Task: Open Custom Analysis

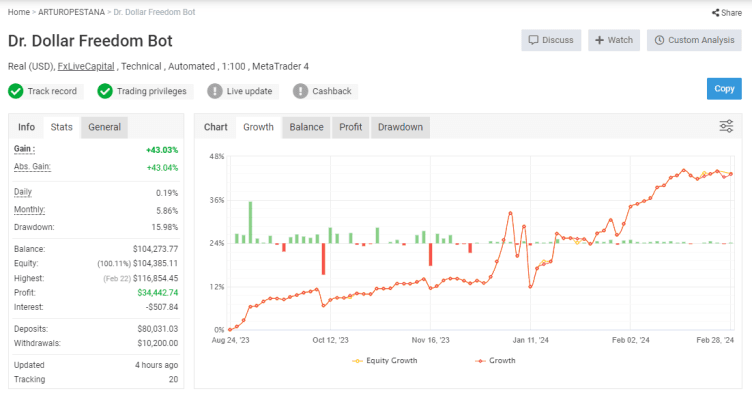Action: [694, 40]
